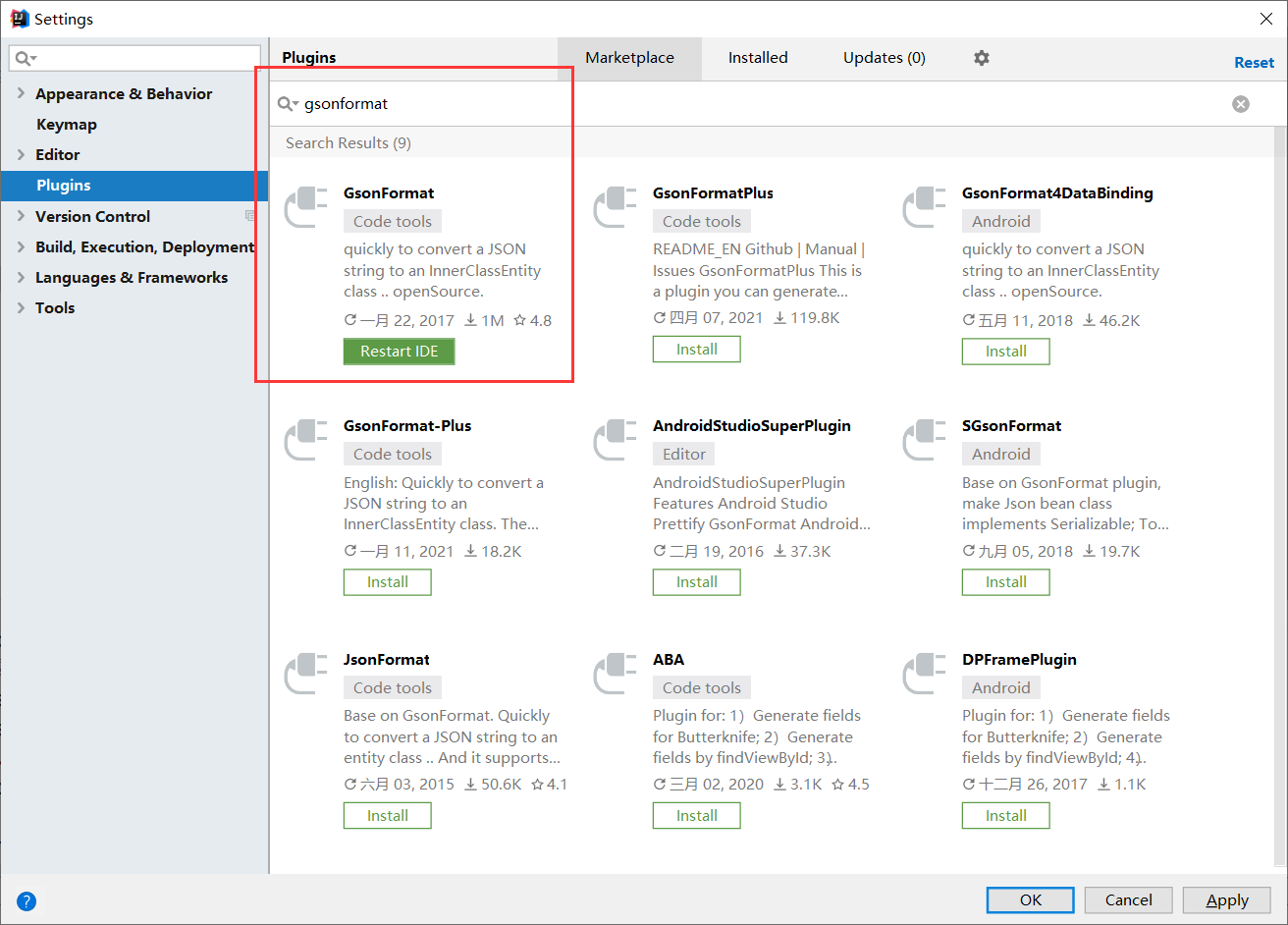Click the GsonFormat plugin title

click(x=389, y=193)
